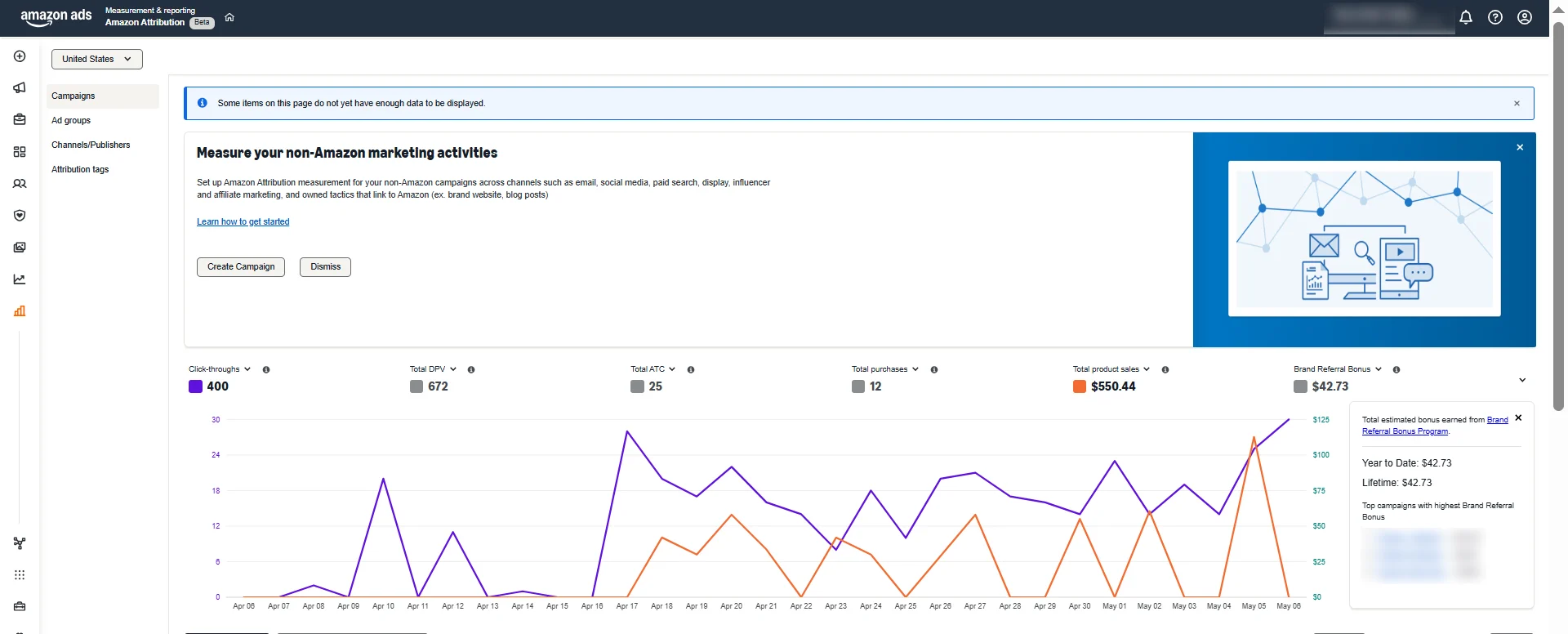This screenshot has width=1568, height=634.
Task: Click info icon next to Click-throughs
Action: pos(266,370)
